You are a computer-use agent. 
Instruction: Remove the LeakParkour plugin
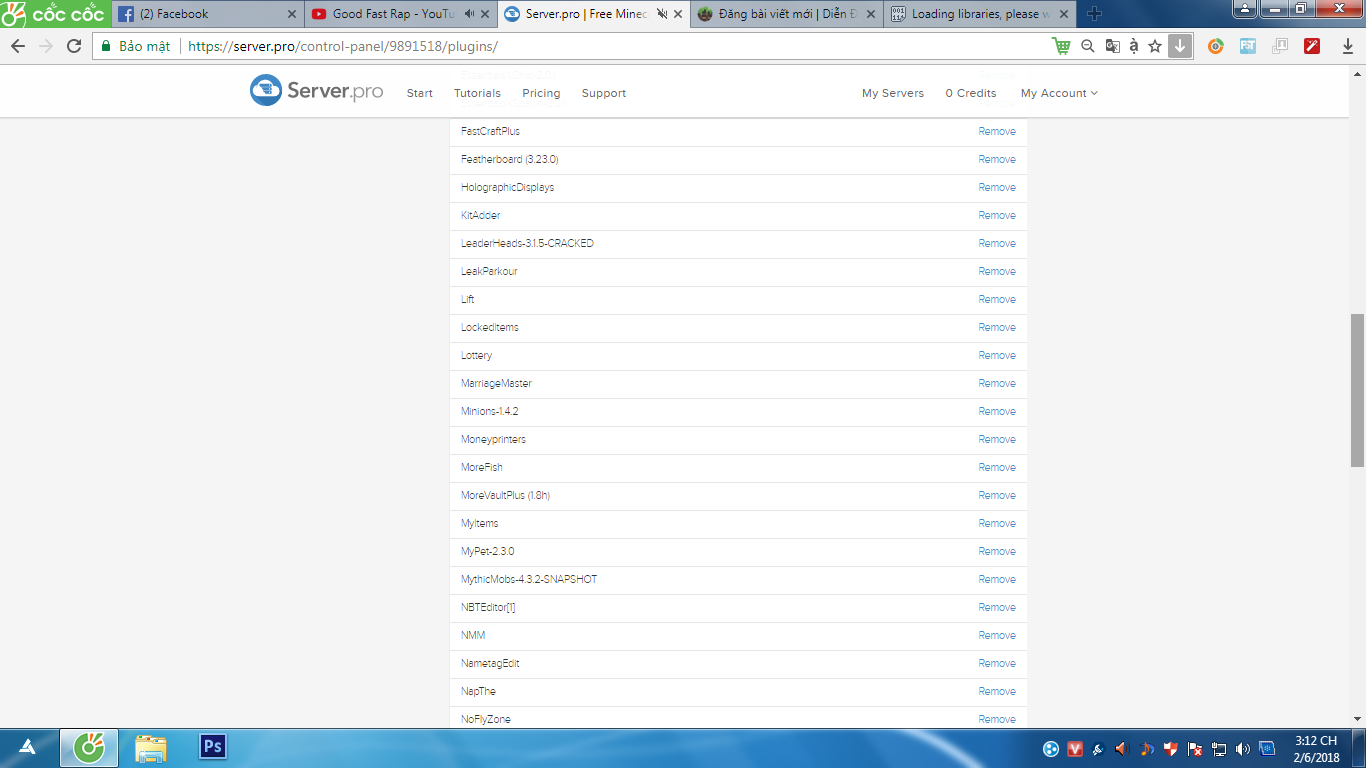pyautogui.click(x=997, y=271)
